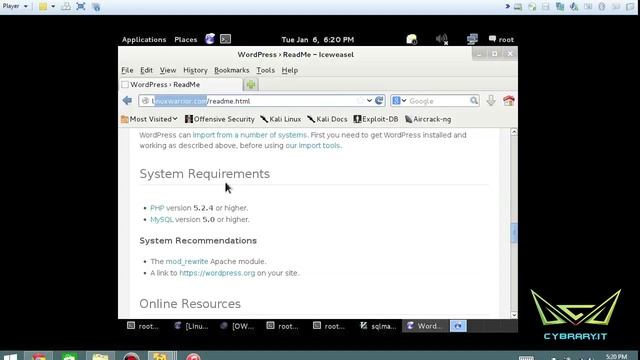Click the page scrollbar down arrow
Viewport: 640px width, 360px height.
[x=514, y=315]
